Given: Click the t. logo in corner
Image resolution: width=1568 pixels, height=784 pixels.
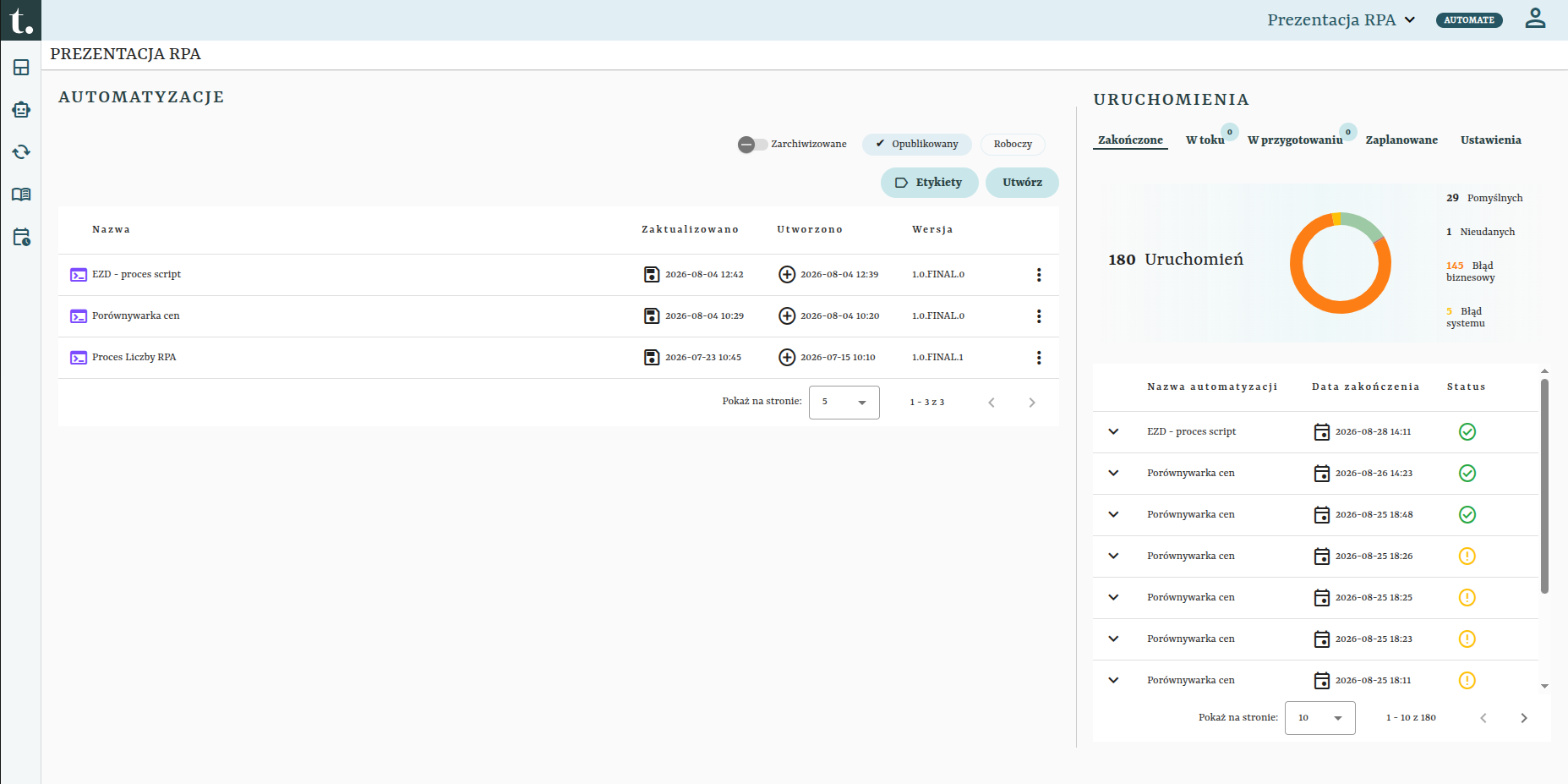Looking at the screenshot, I should click(20, 20).
